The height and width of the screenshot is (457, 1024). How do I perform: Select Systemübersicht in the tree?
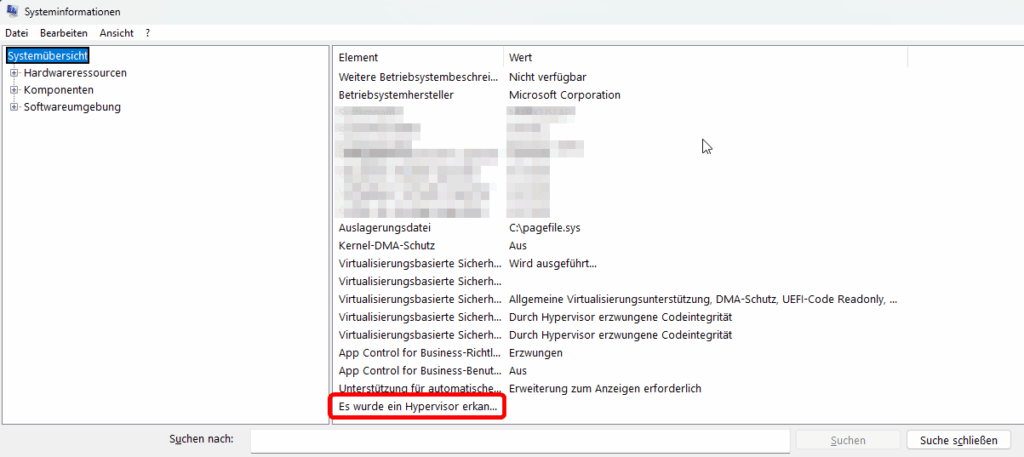click(x=48, y=56)
